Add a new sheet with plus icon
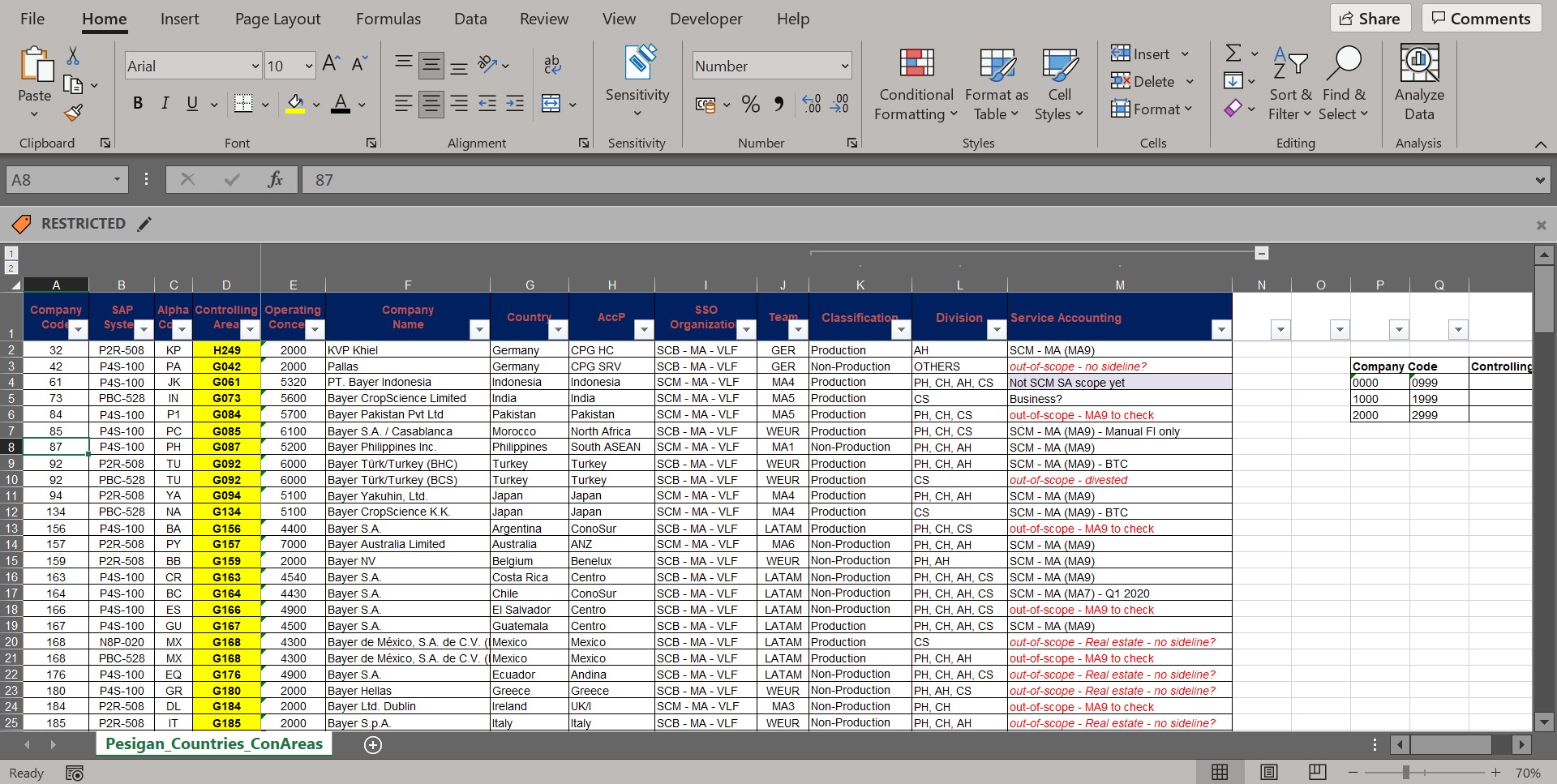1557x784 pixels. tap(373, 745)
